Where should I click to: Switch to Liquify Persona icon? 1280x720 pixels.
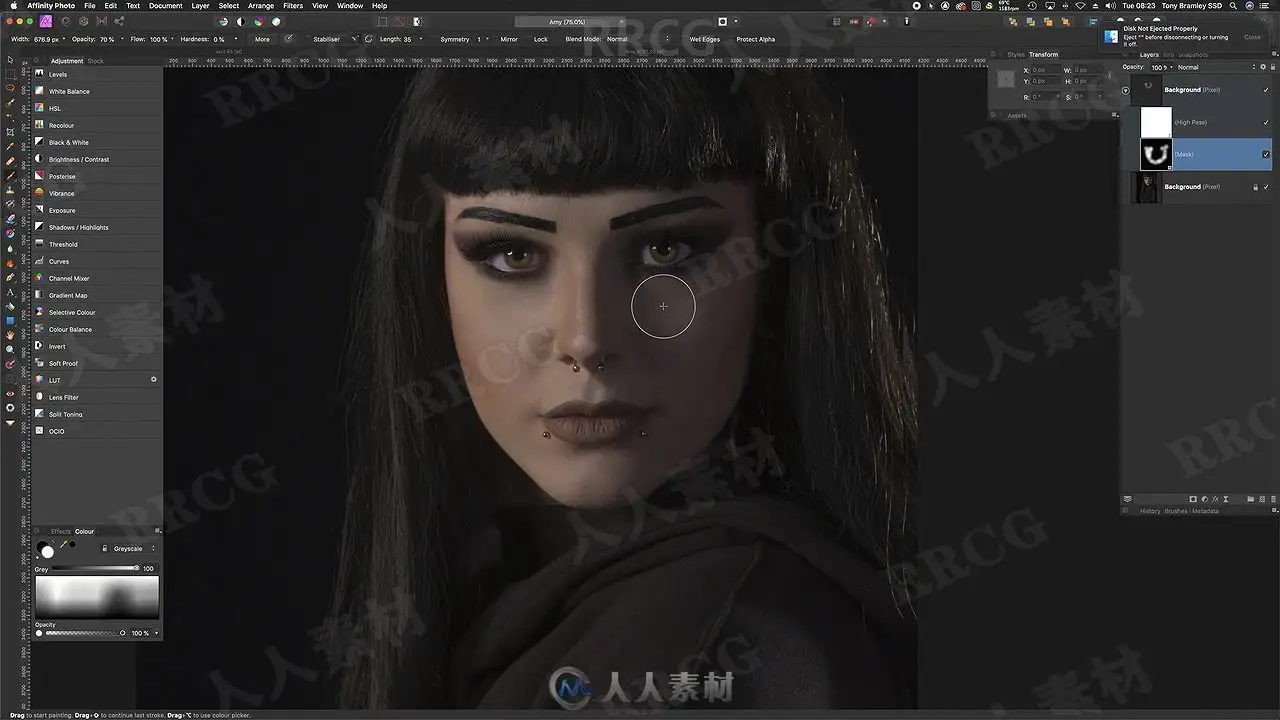tap(65, 21)
